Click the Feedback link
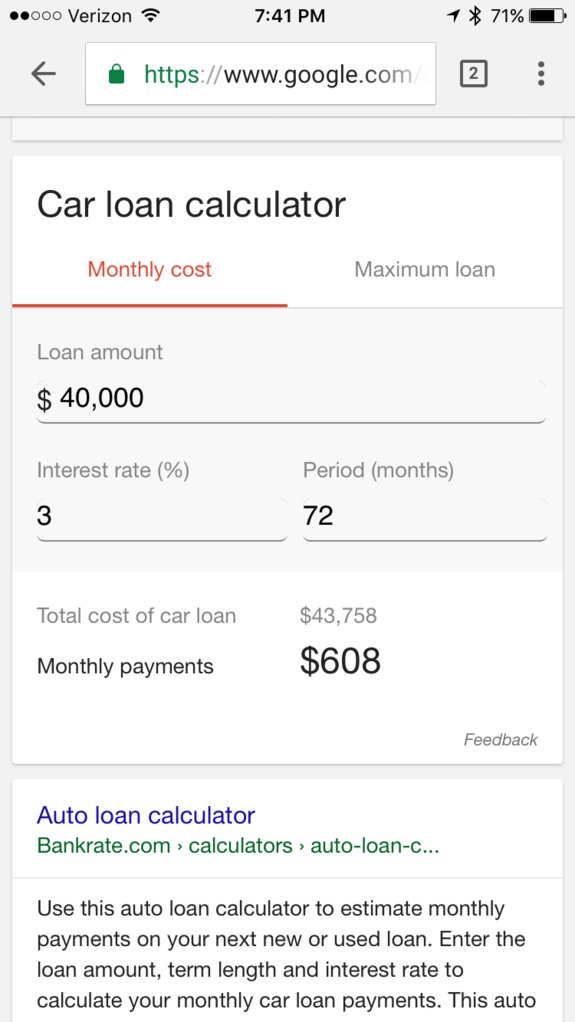The image size is (575, 1022). 501,740
